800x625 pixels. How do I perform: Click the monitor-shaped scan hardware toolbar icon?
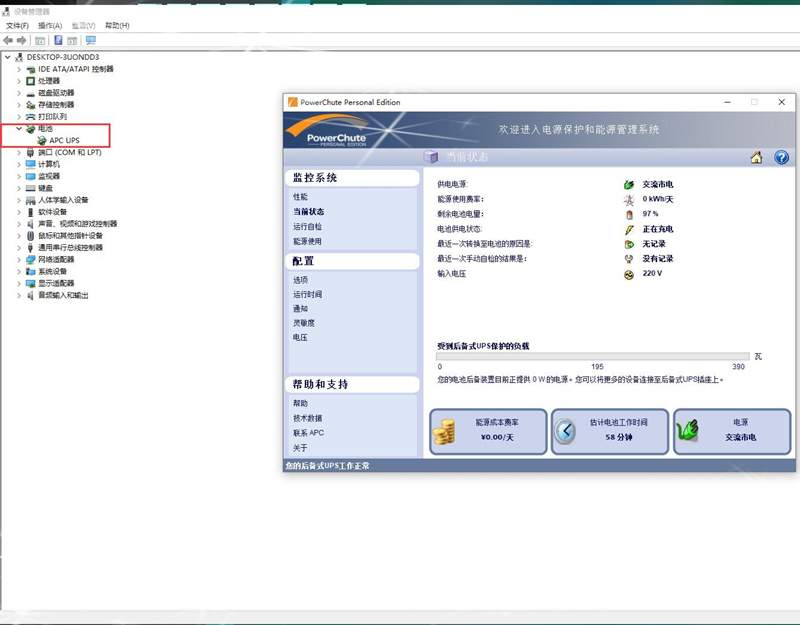pyautogui.click(x=91, y=40)
